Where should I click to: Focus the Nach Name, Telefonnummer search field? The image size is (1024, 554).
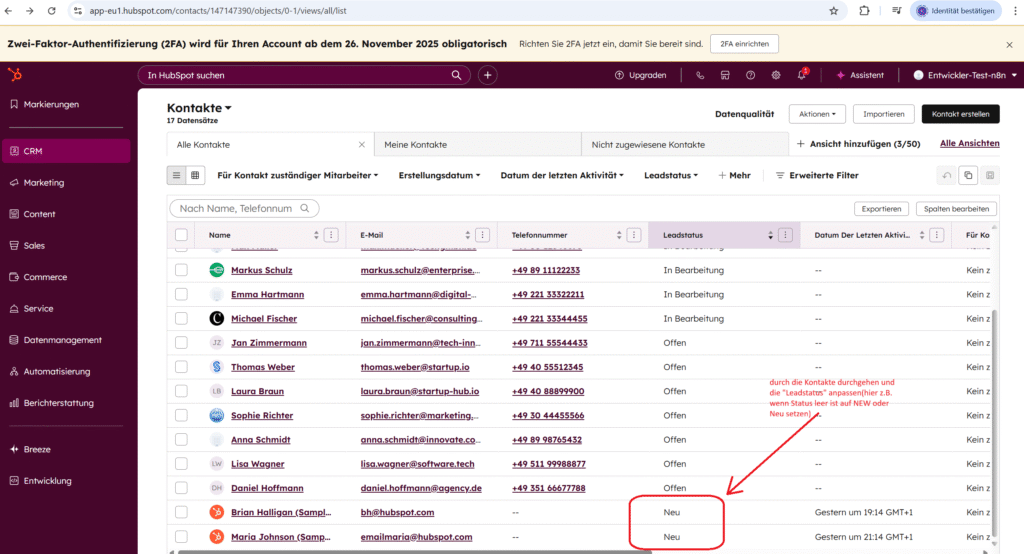244,208
